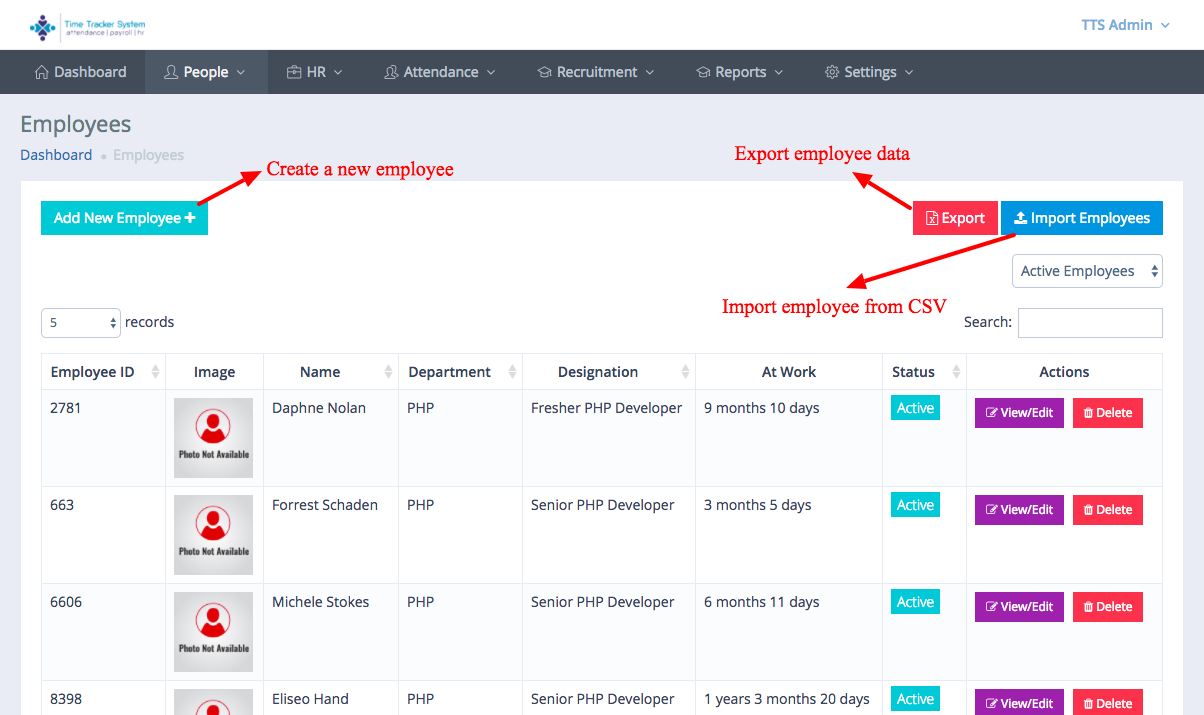Open the records per page dropdown

[80, 323]
